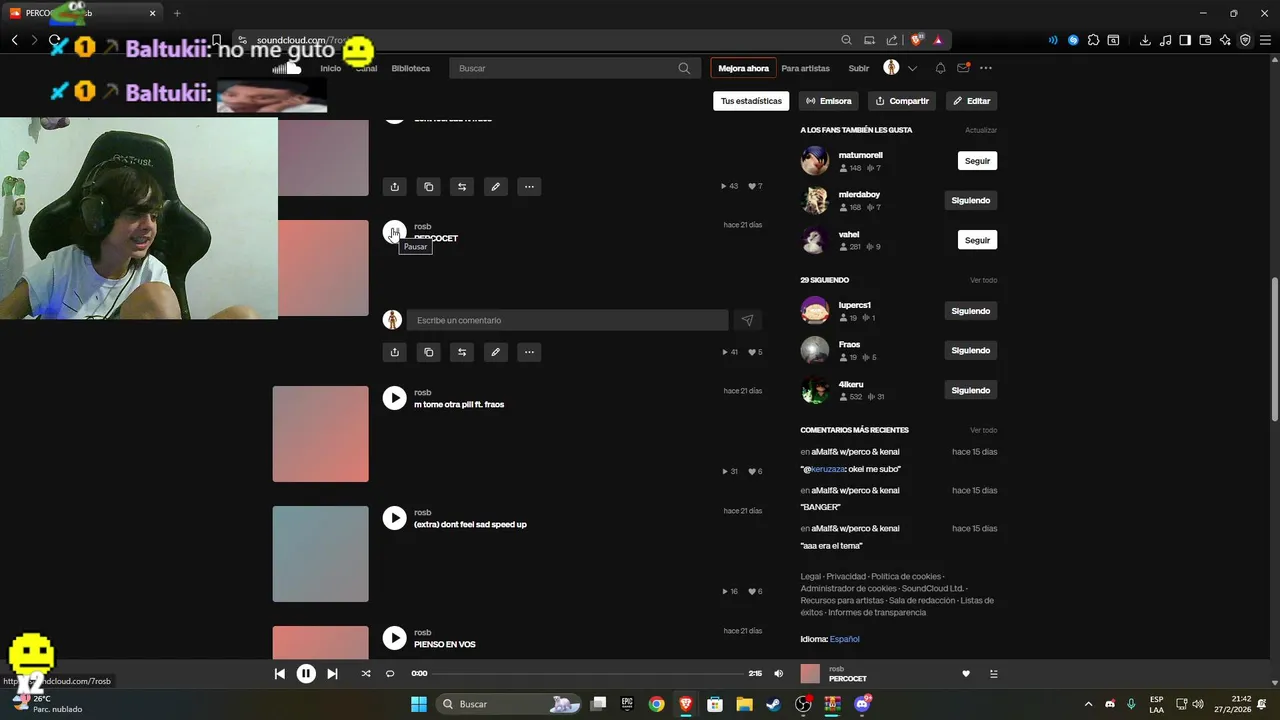Open the Inicio tab
Screen dimensions: 1280x720
pyautogui.click(x=330, y=68)
